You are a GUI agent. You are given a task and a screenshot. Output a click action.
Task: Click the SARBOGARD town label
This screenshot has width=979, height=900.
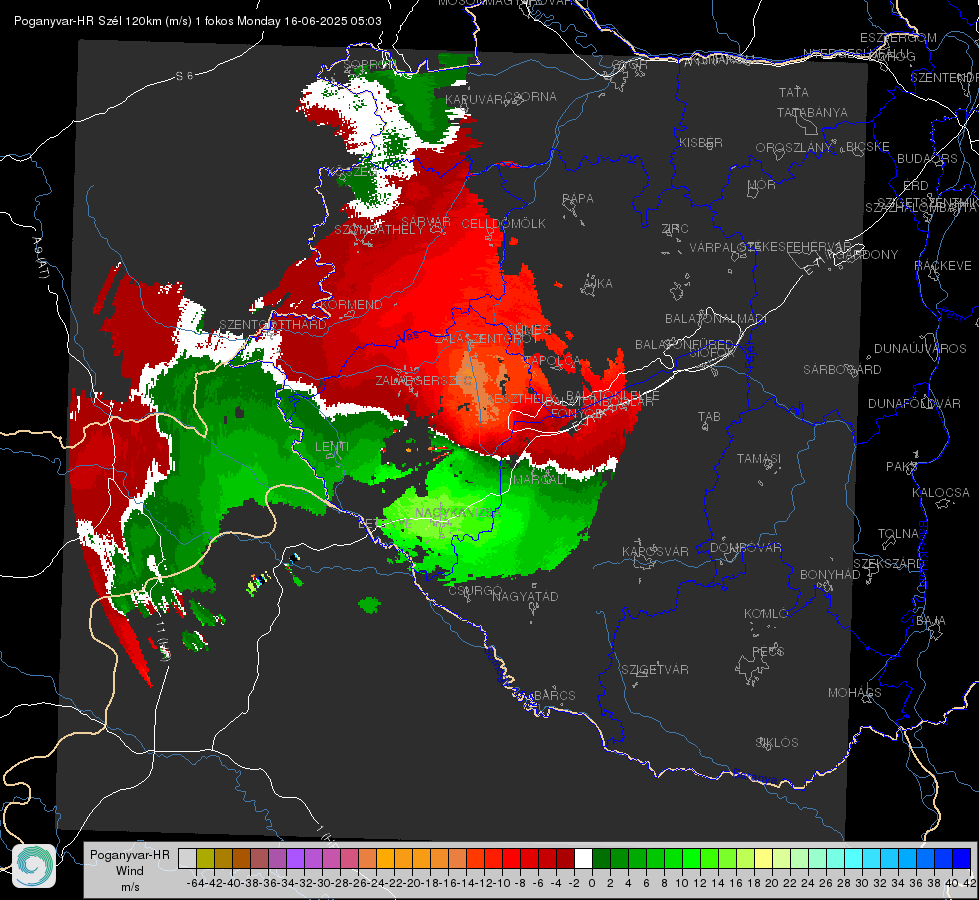click(842, 370)
